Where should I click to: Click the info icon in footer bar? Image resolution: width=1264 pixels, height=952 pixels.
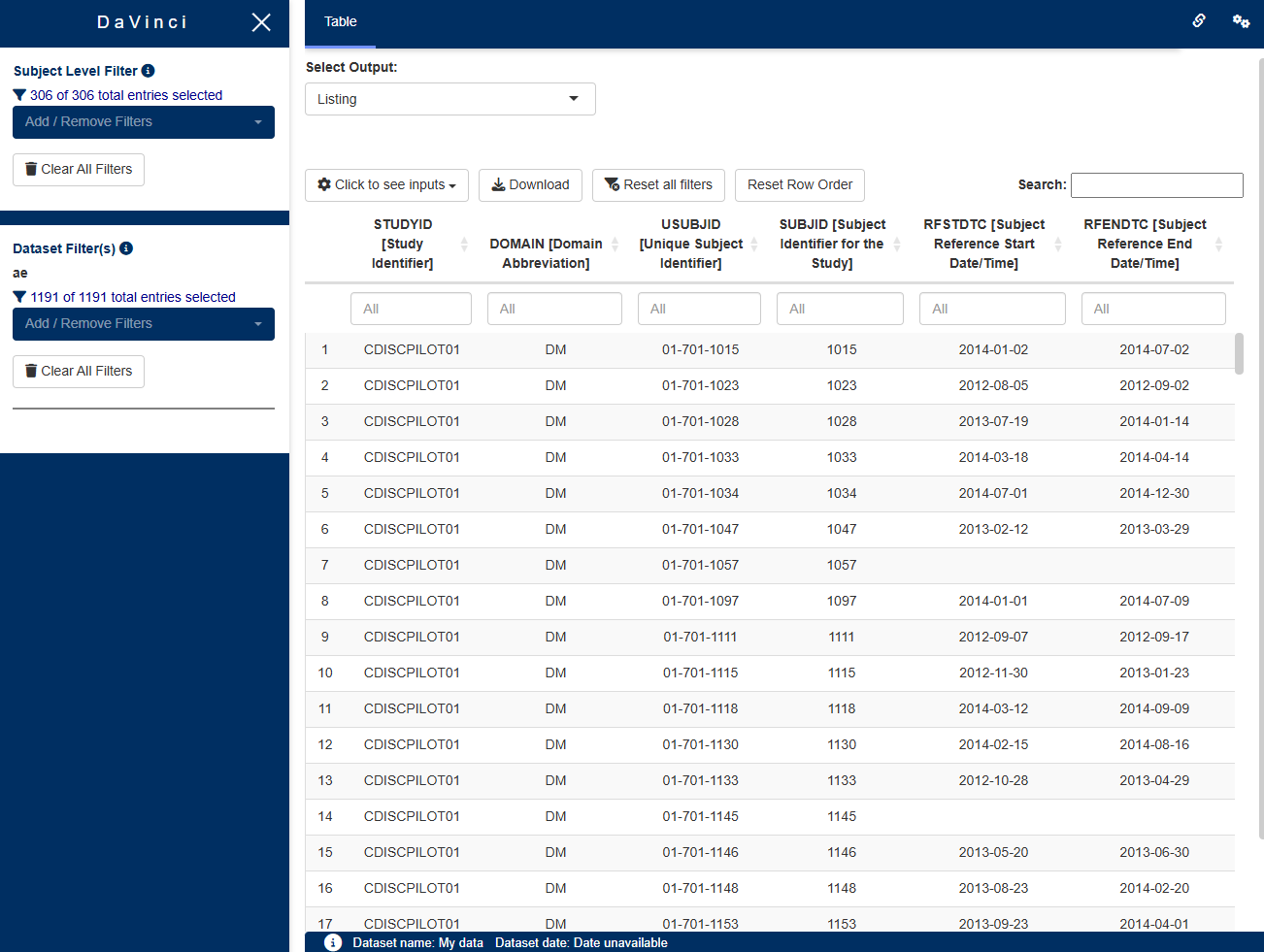point(333,942)
